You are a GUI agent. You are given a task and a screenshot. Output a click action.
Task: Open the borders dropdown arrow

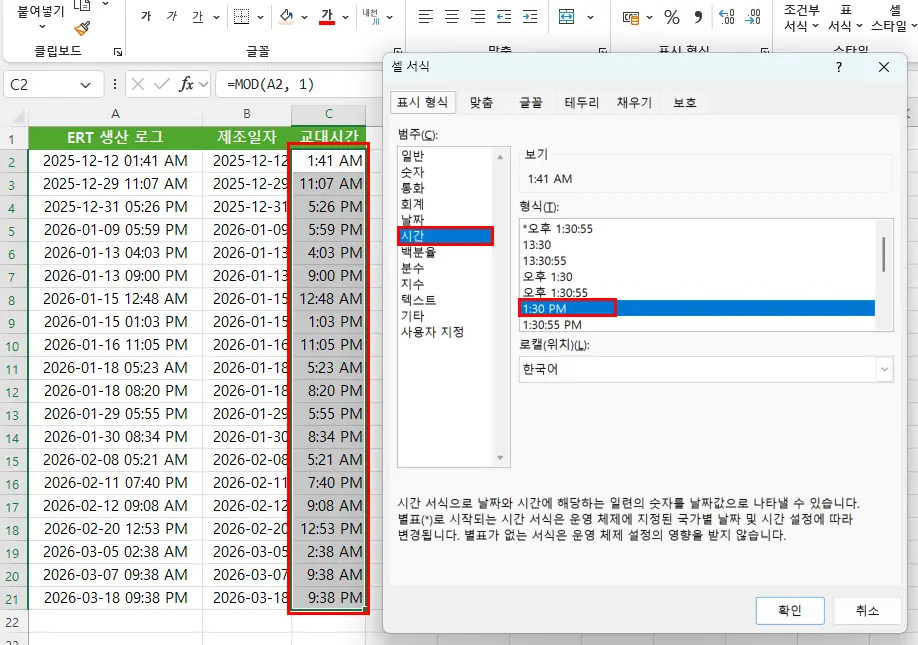(x=258, y=17)
